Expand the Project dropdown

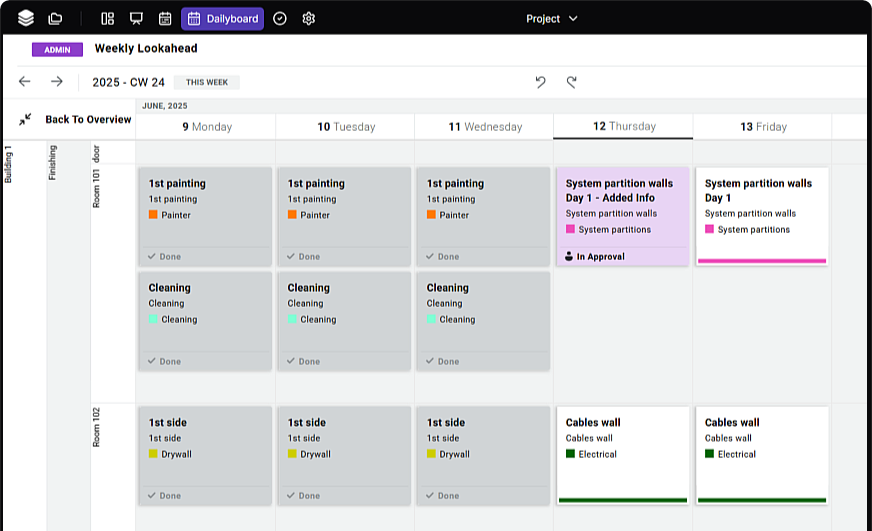click(552, 18)
